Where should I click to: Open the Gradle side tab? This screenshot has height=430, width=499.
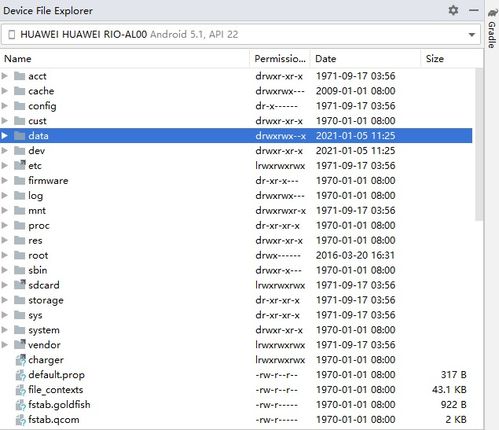(492, 29)
